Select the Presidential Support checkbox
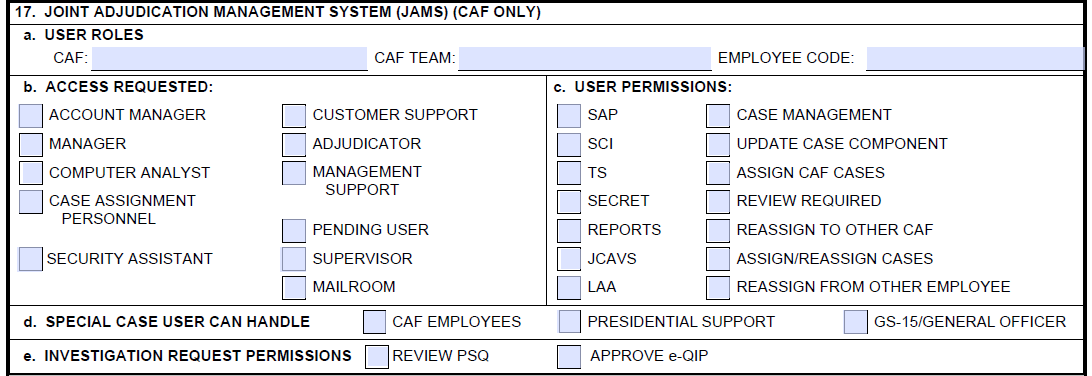This screenshot has width=1092, height=376. [x=570, y=322]
